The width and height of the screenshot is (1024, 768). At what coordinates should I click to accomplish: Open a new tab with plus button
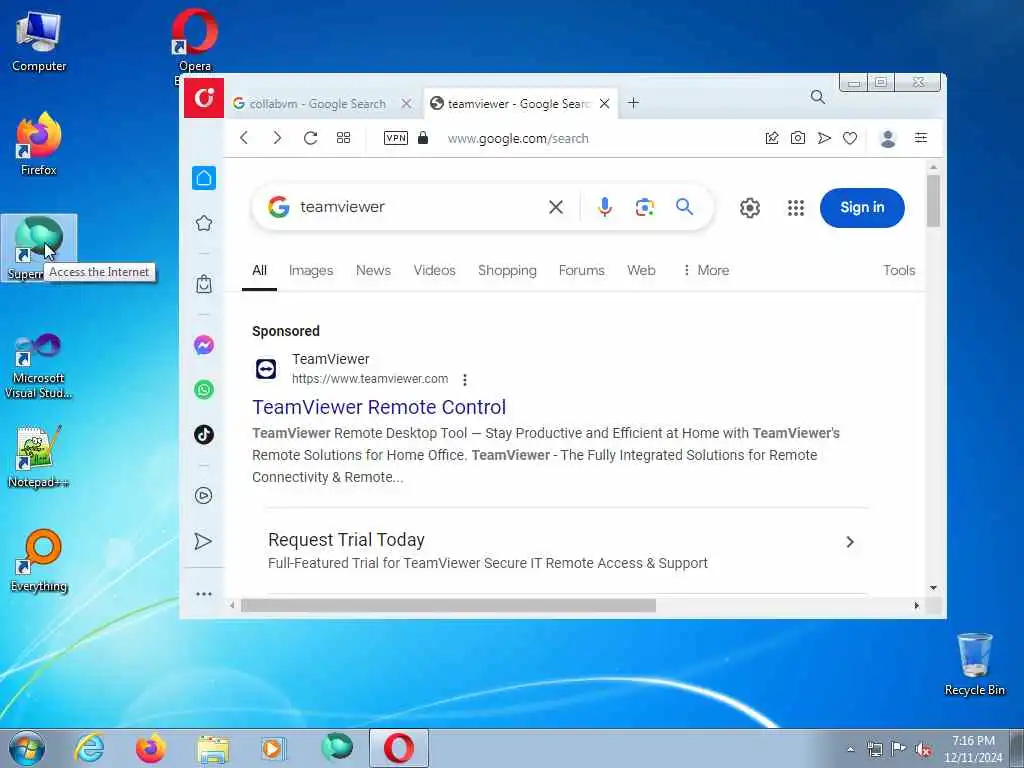coord(633,103)
